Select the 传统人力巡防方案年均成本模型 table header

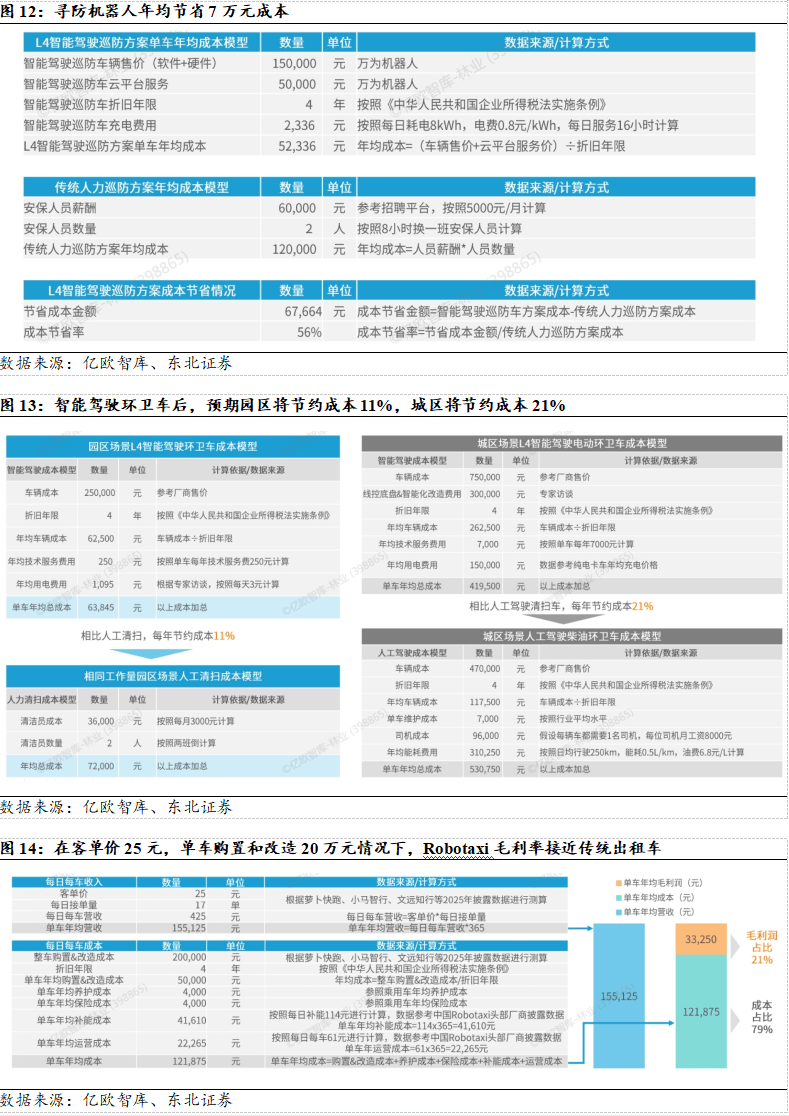141,187
